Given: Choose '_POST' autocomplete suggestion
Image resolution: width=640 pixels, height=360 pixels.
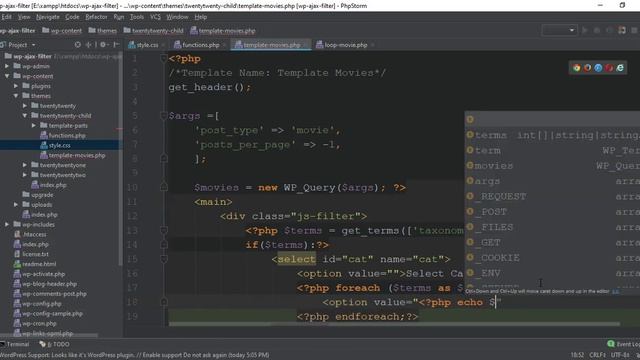Looking at the screenshot, I should [553, 212].
